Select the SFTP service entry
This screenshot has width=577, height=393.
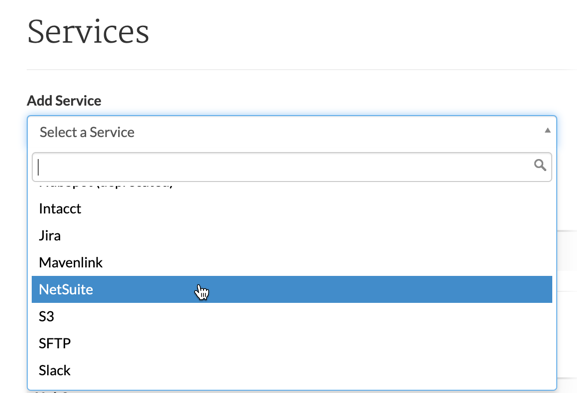click(292, 343)
